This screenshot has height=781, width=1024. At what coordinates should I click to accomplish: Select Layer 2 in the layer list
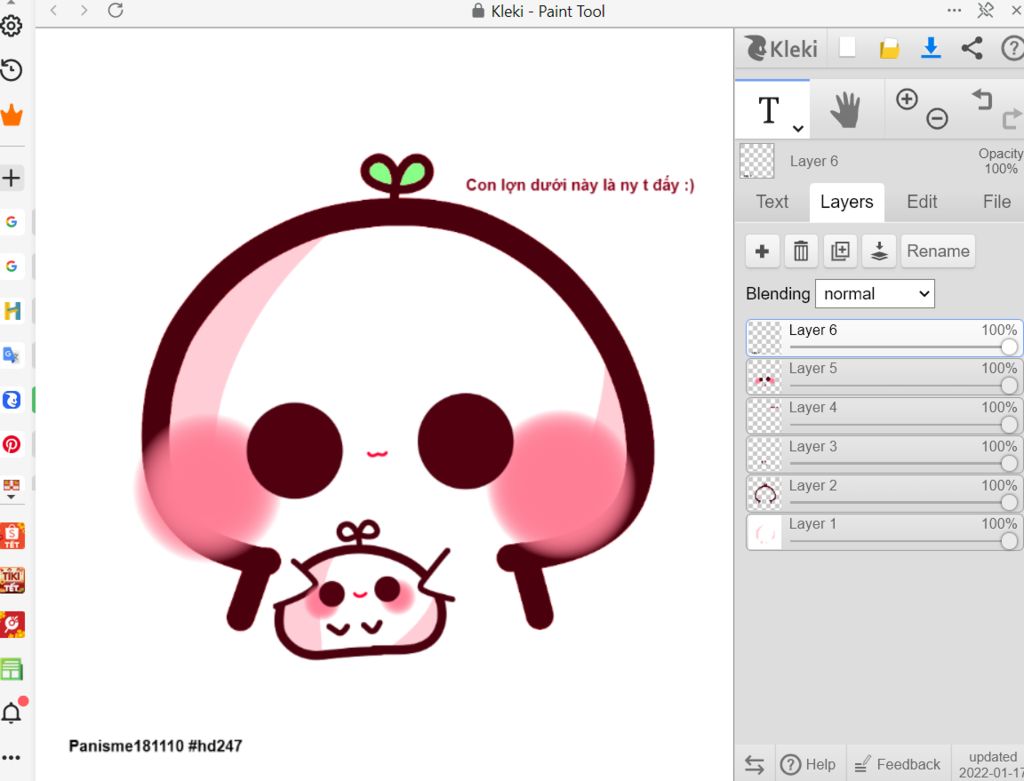click(884, 494)
